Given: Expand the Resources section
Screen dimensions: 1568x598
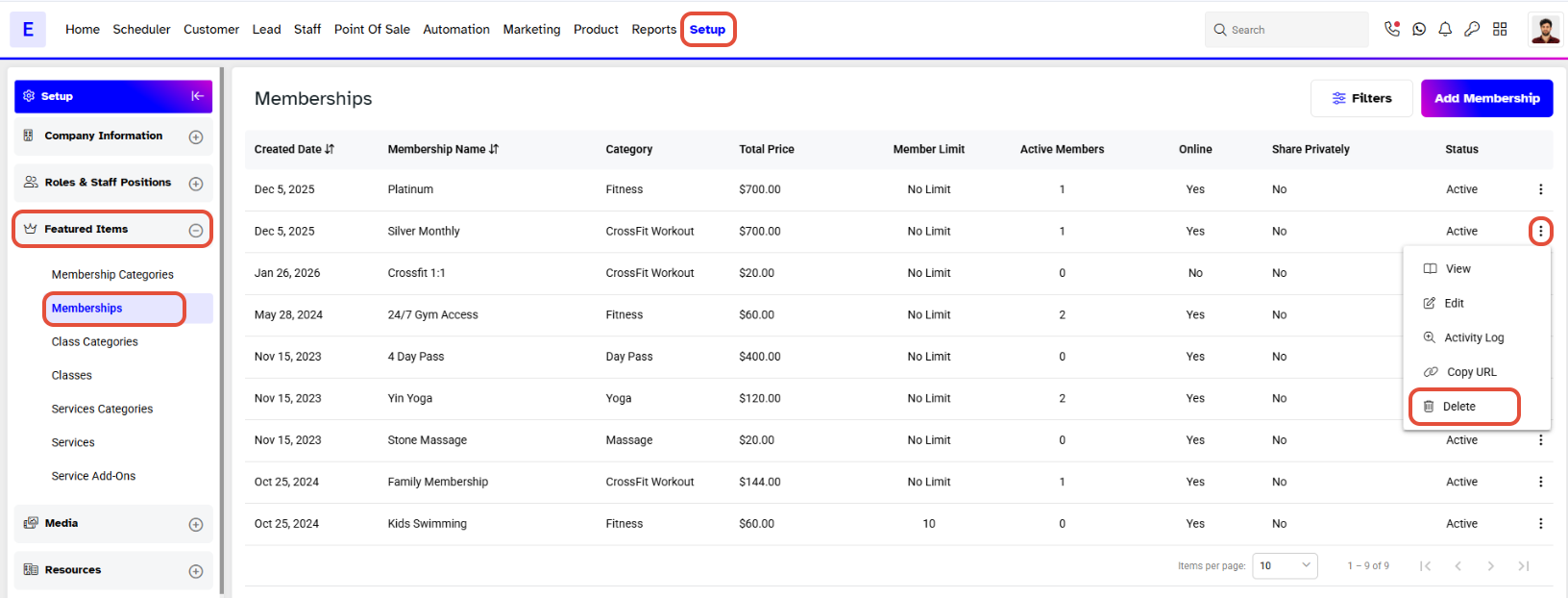Looking at the screenshot, I should click(196, 571).
